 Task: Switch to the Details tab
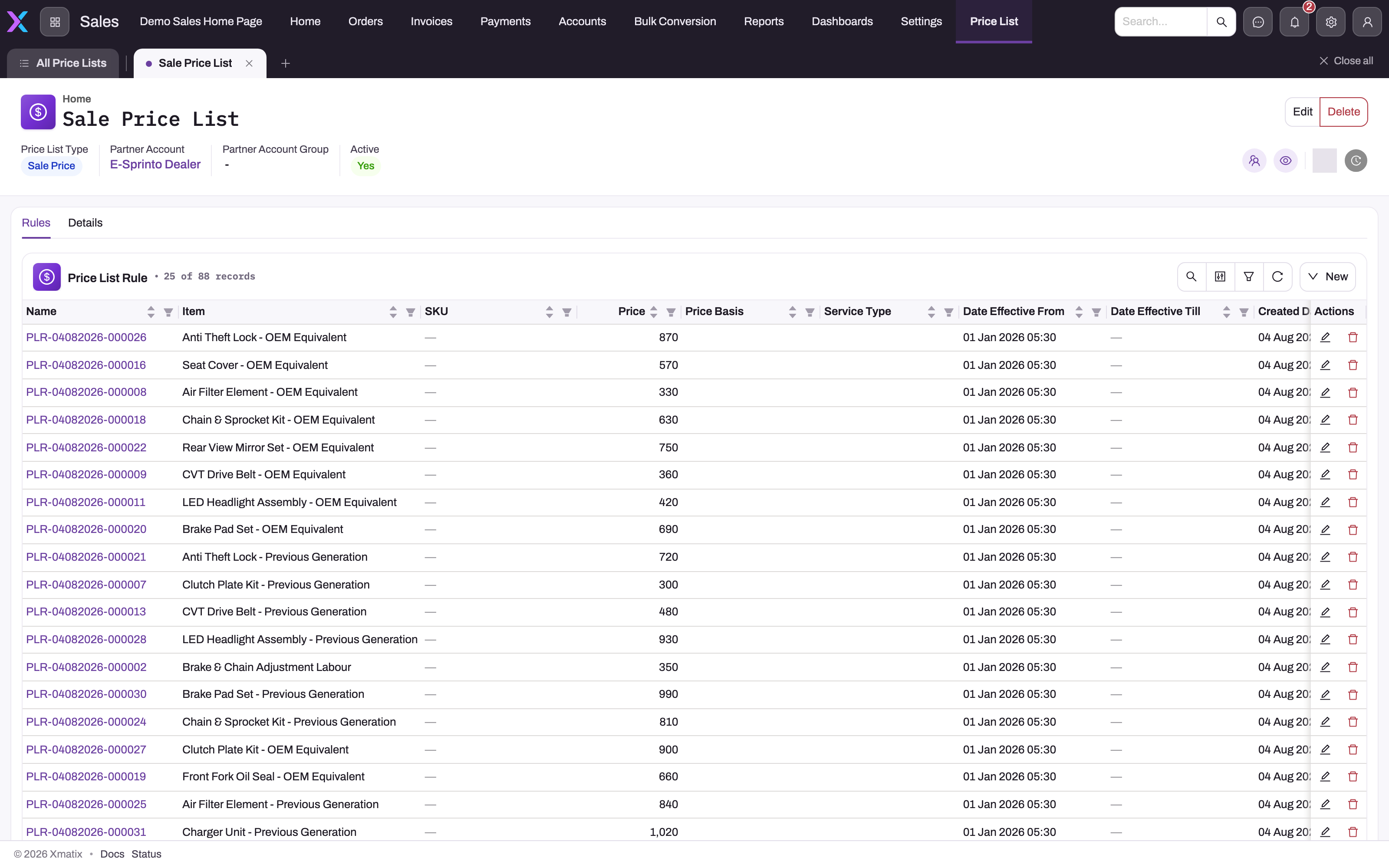tap(85, 223)
